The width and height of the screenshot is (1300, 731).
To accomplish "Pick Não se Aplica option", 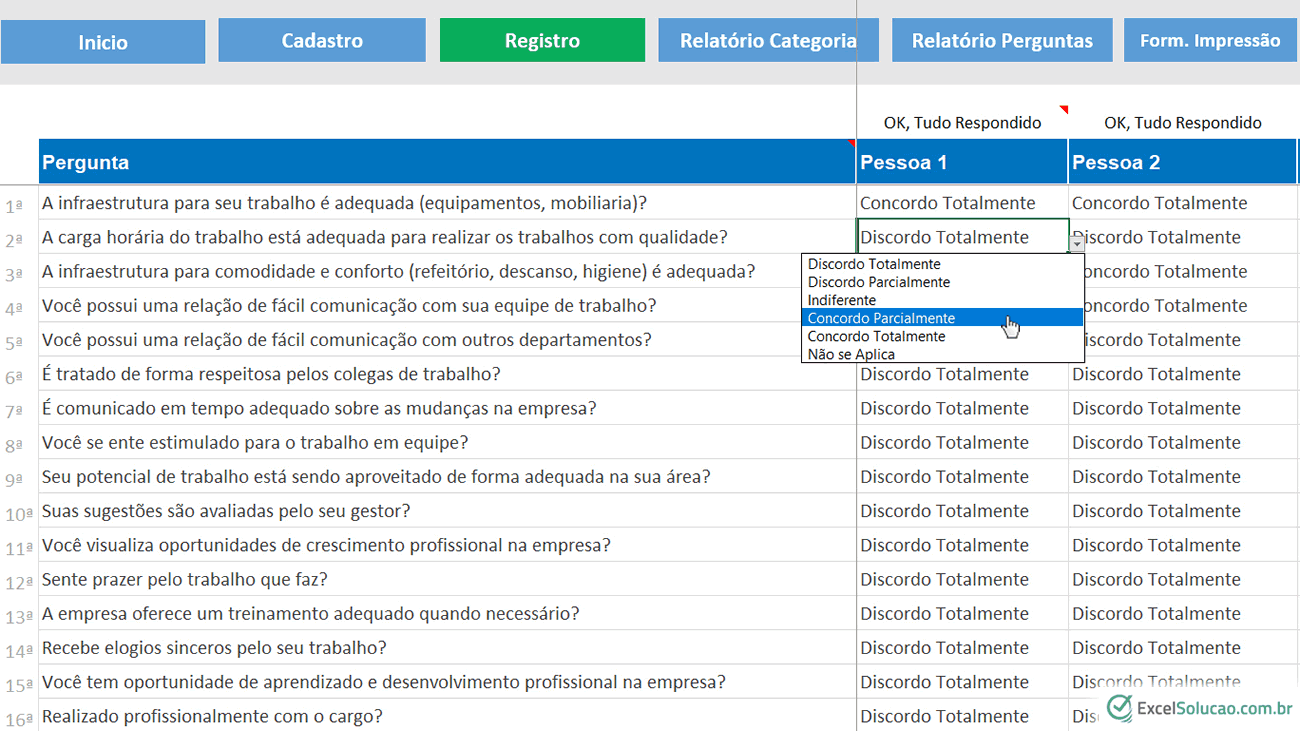I will pos(942,354).
